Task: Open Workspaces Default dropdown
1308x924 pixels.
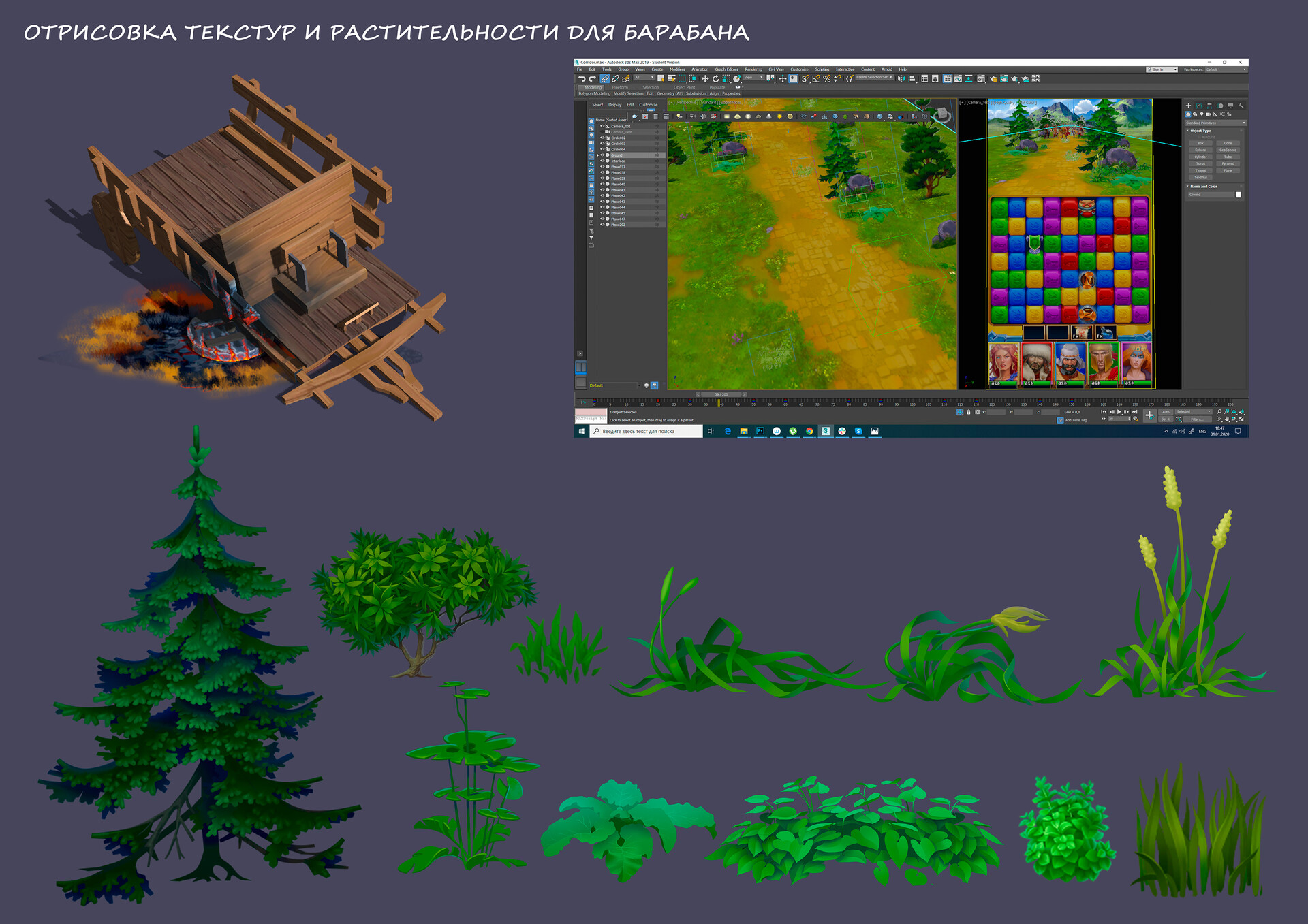Action: (x=1226, y=69)
